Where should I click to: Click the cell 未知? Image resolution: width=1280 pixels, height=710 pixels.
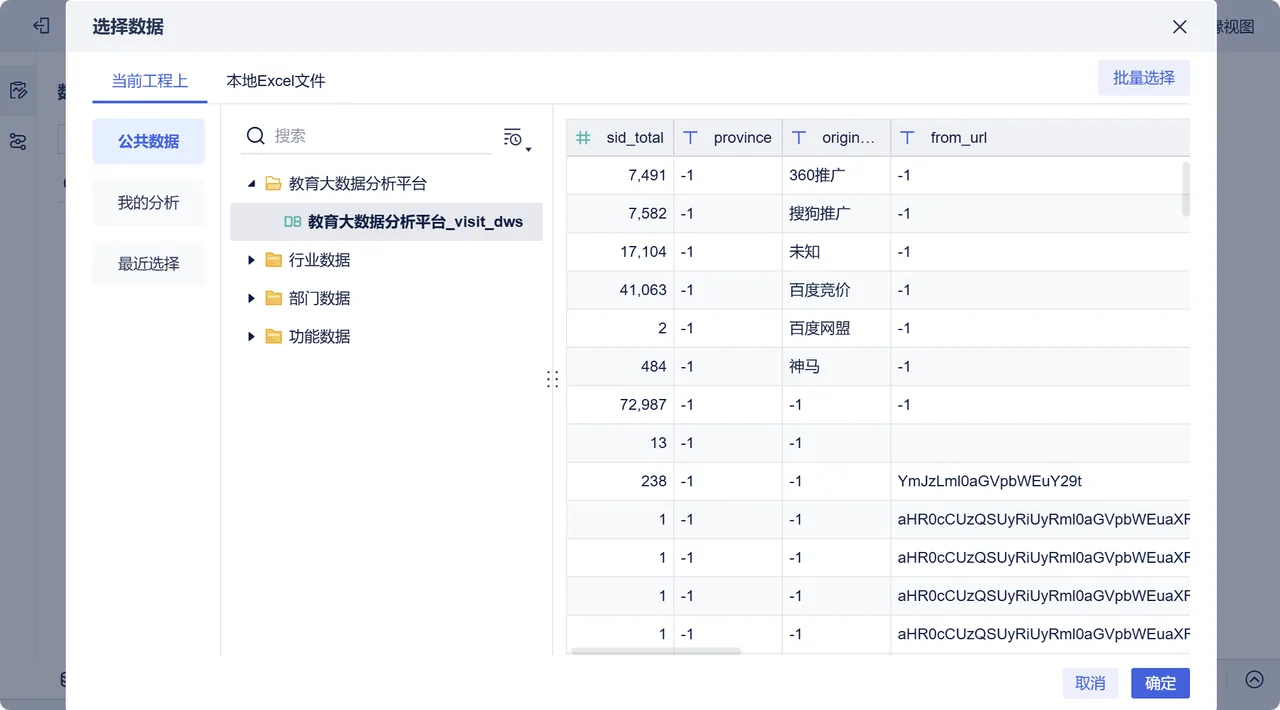(x=836, y=252)
